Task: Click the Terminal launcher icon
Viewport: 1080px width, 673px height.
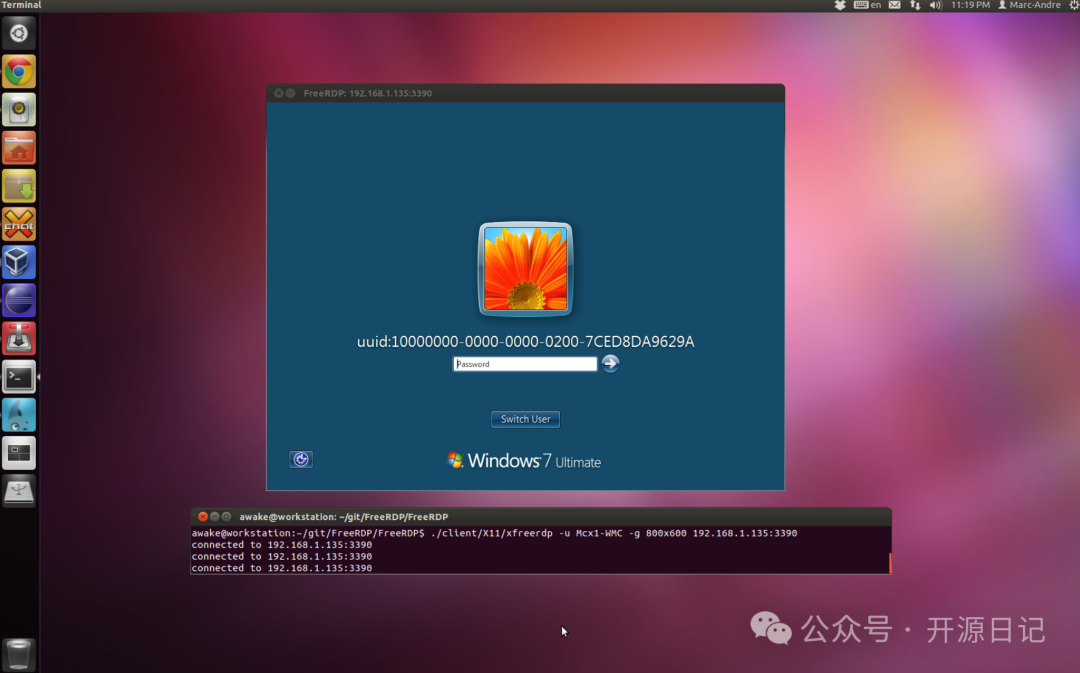Action: click(19, 377)
